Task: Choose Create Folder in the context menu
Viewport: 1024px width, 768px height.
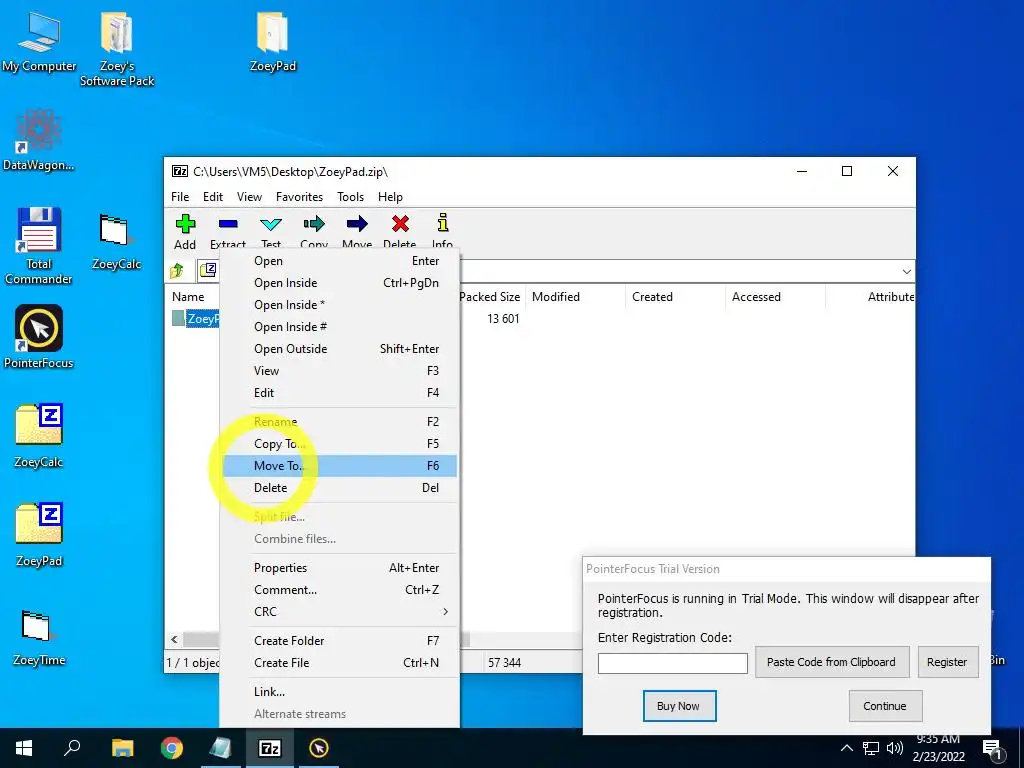Action: pyautogui.click(x=340, y=641)
